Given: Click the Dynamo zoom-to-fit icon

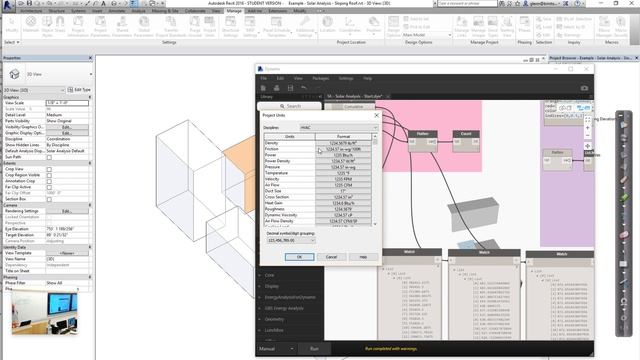Looking at the screenshot, I should point(588,120).
